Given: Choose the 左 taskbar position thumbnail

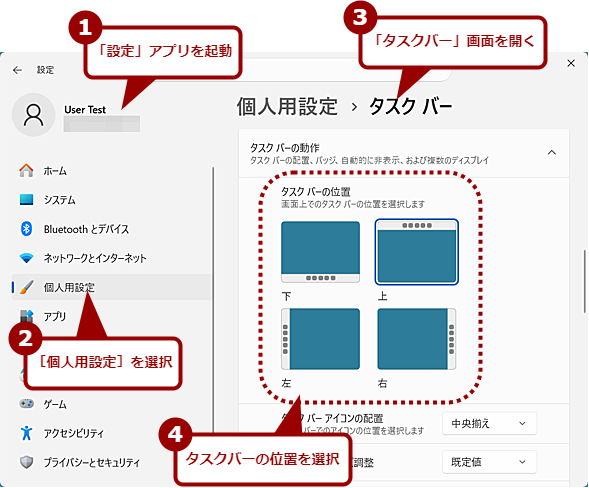Looking at the screenshot, I should point(320,339).
